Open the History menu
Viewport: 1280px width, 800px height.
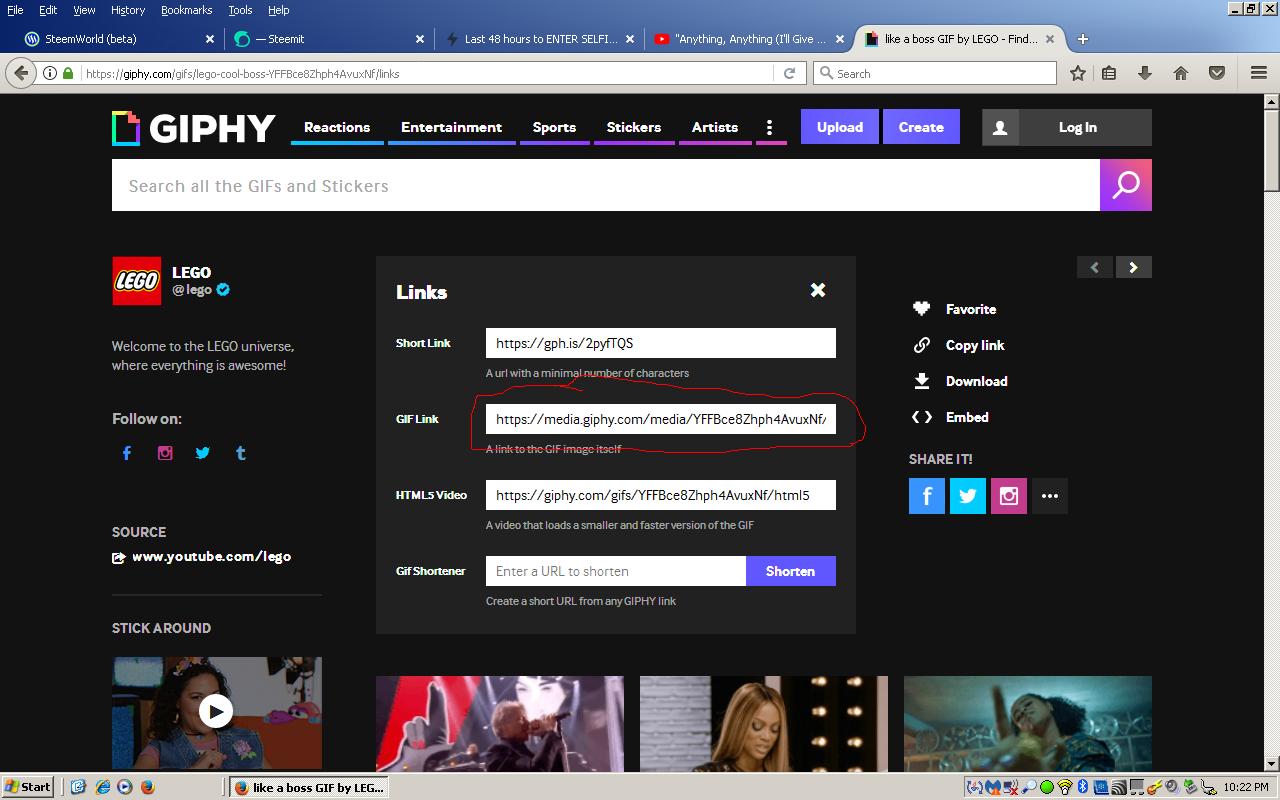(128, 10)
